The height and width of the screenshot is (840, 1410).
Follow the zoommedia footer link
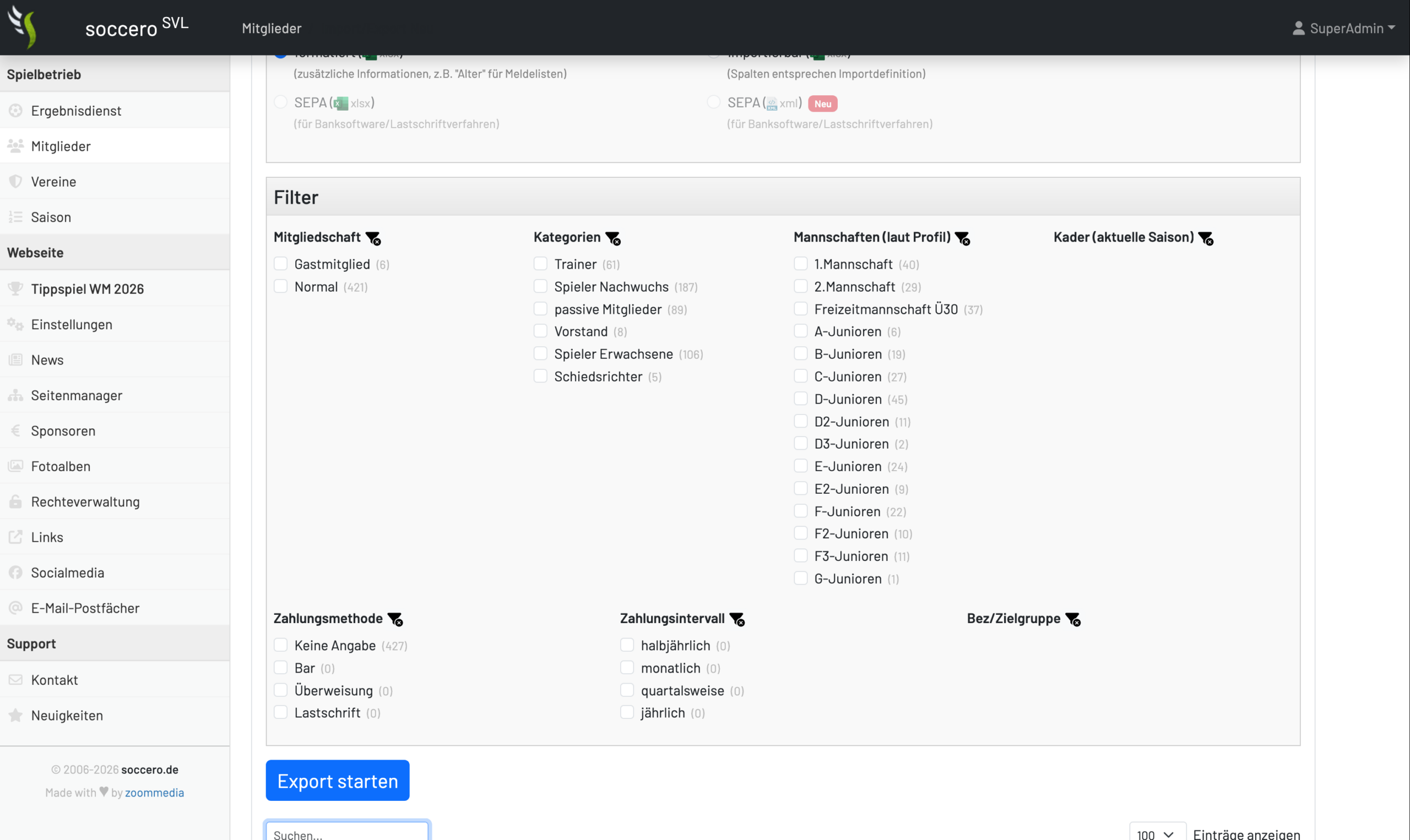pos(155,793)
